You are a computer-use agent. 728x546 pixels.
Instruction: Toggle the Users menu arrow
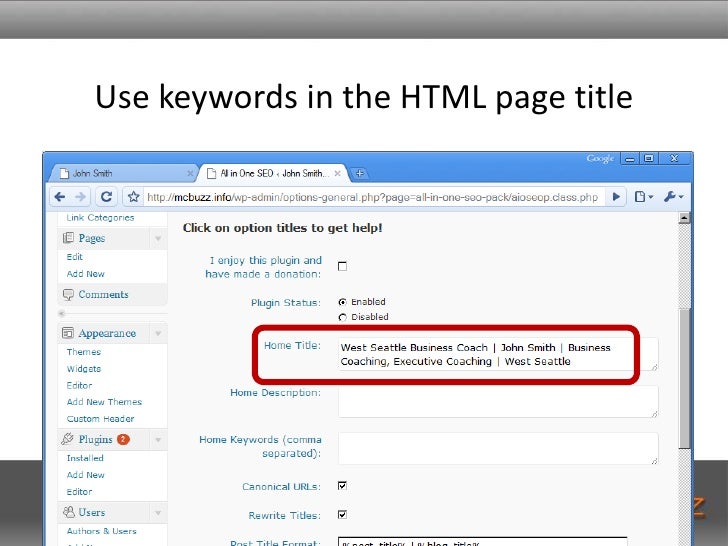[158, 513]
